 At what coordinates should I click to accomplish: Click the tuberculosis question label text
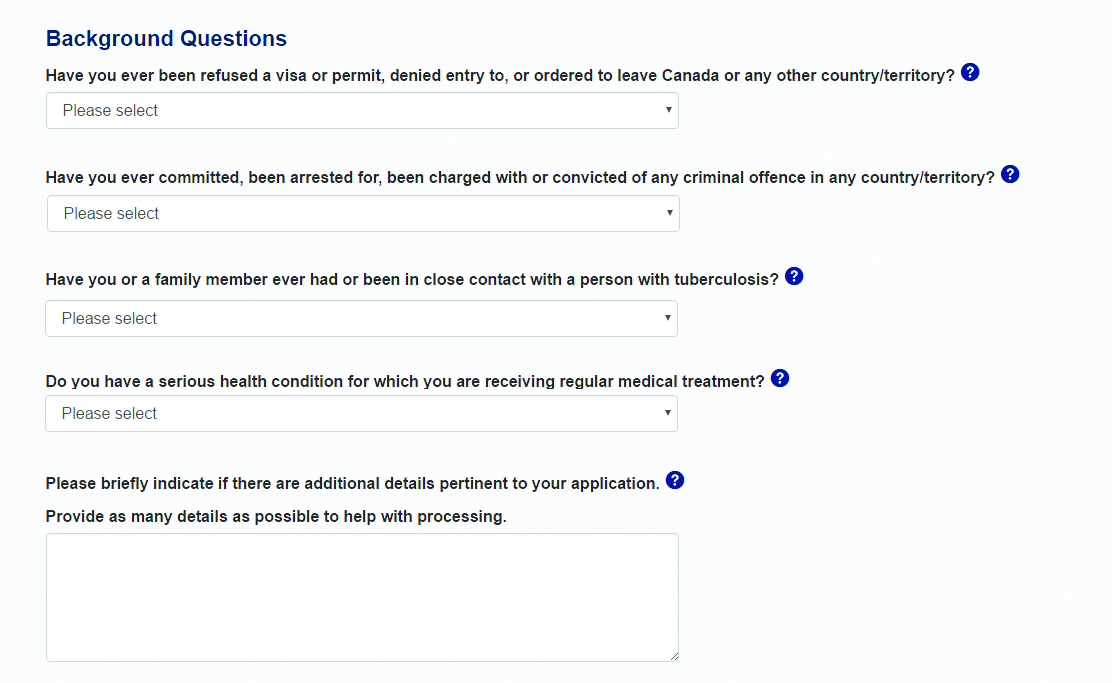tap(412, 280)
